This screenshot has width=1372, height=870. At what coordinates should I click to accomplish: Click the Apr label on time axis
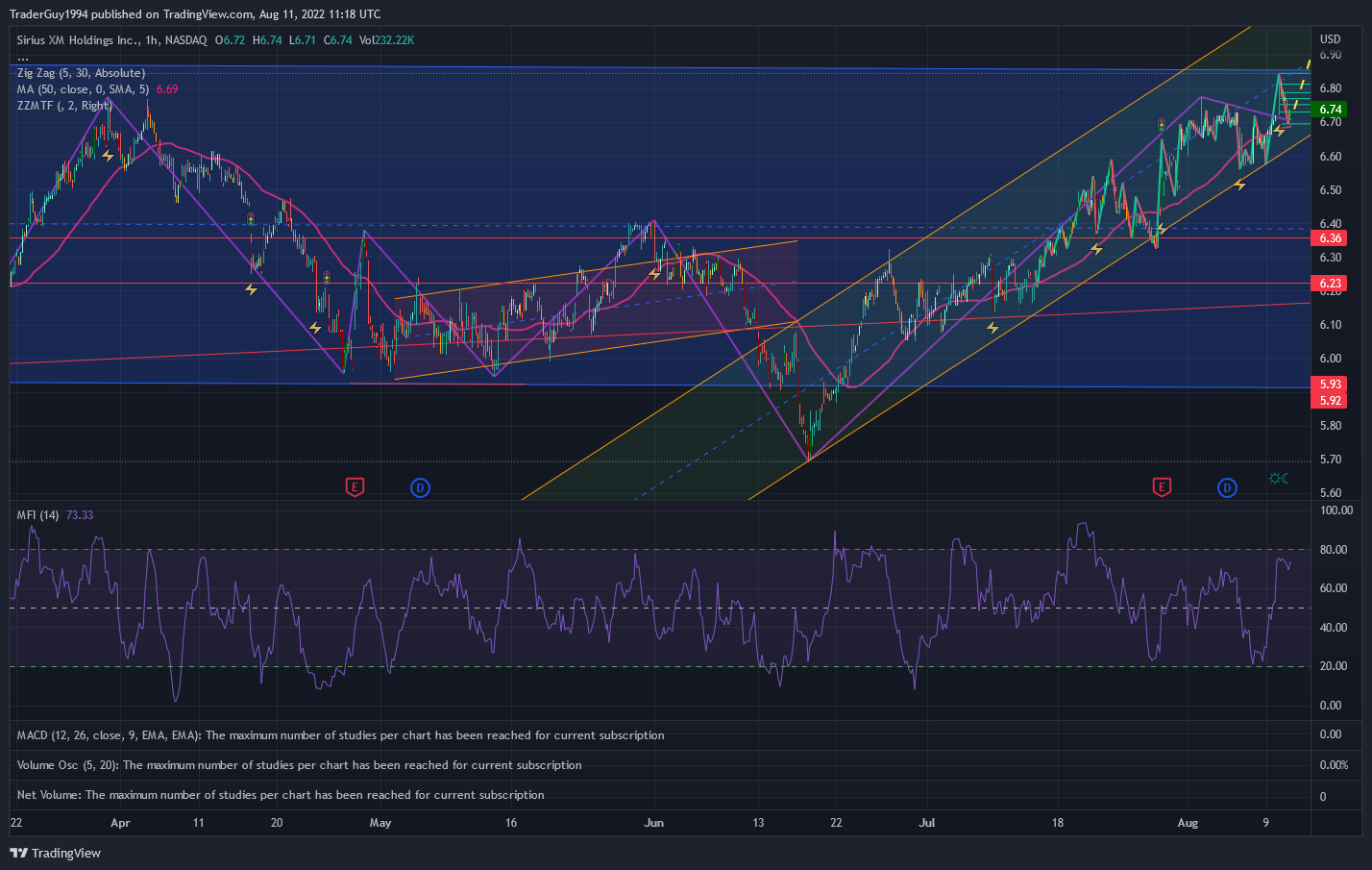pyautogui.click(x=120, y=823)
